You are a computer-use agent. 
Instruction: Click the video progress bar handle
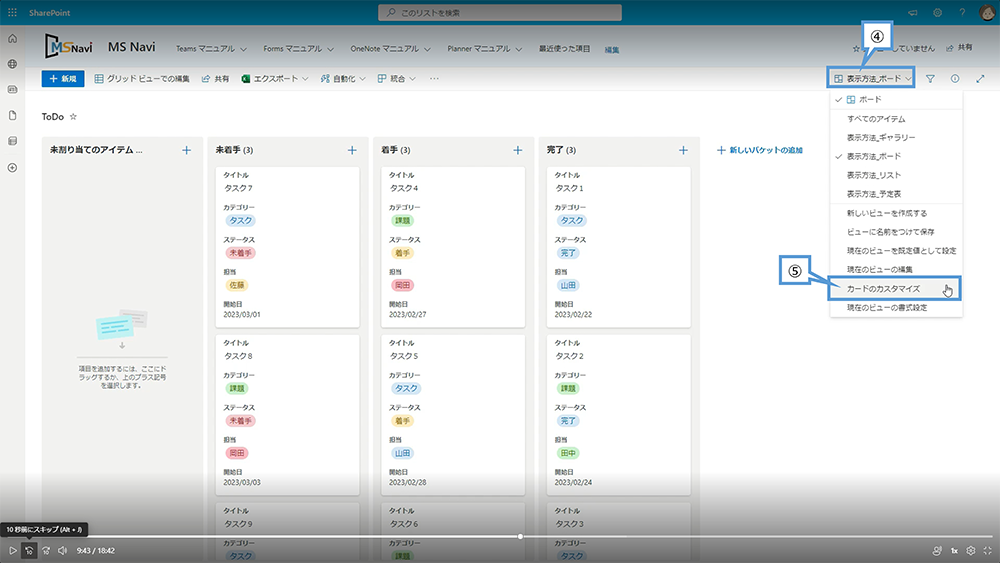coord(520,537)
